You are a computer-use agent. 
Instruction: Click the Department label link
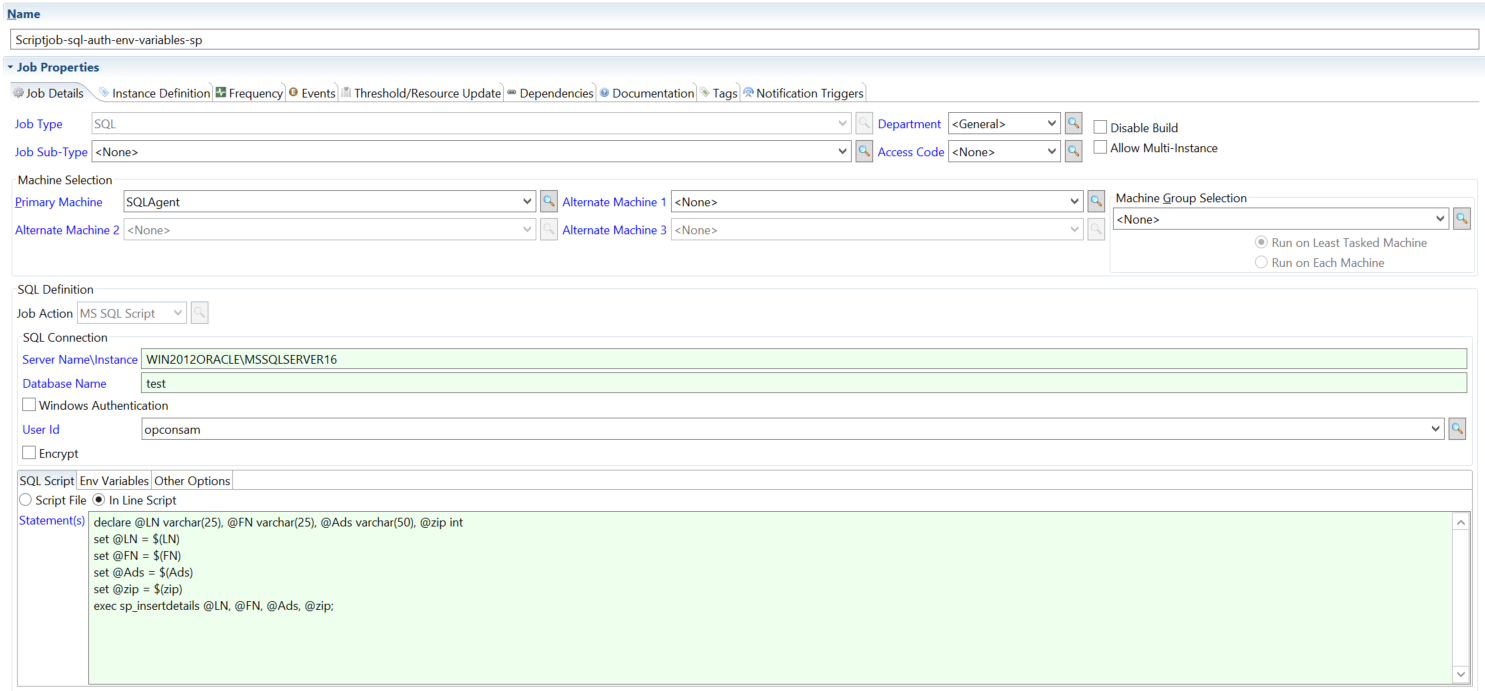point(909,124)
